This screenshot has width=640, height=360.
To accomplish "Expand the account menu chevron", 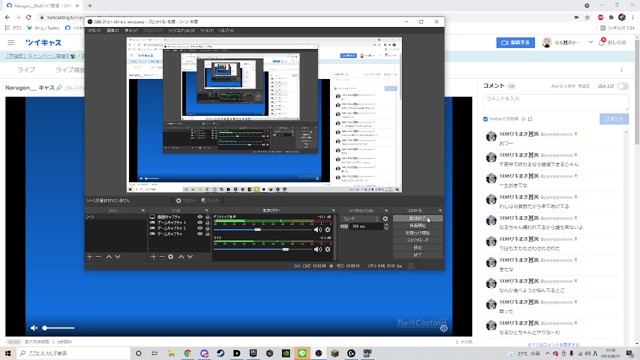I will click(591, 42).
